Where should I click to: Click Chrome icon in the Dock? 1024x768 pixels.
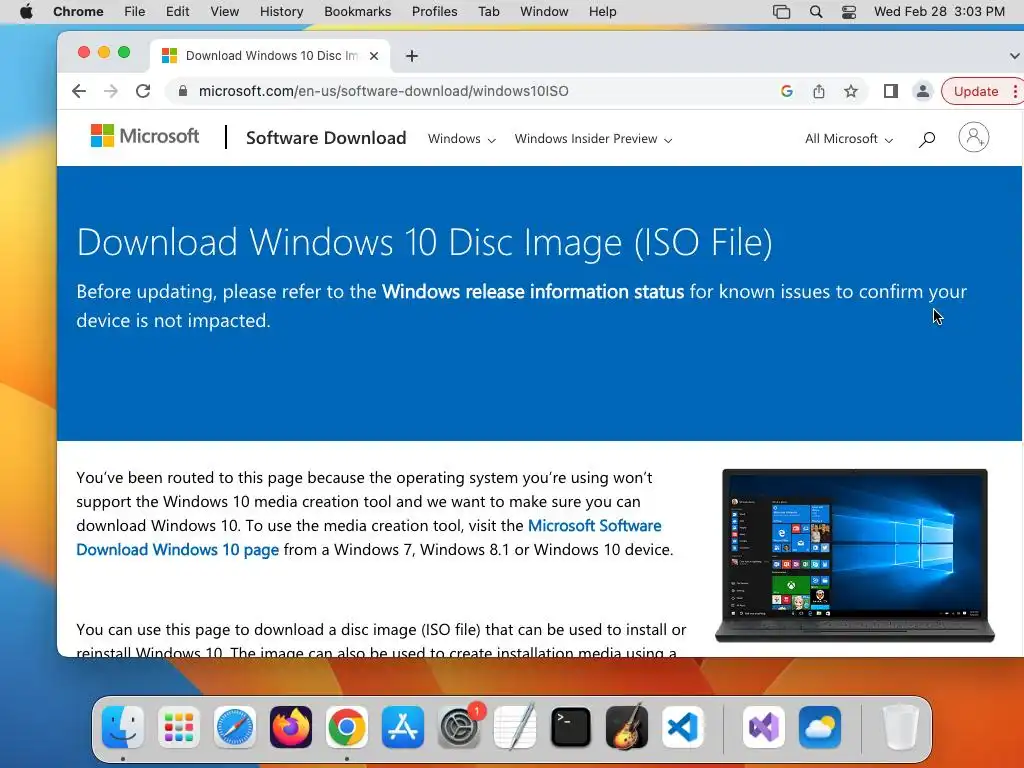click(x=347, y=727)
